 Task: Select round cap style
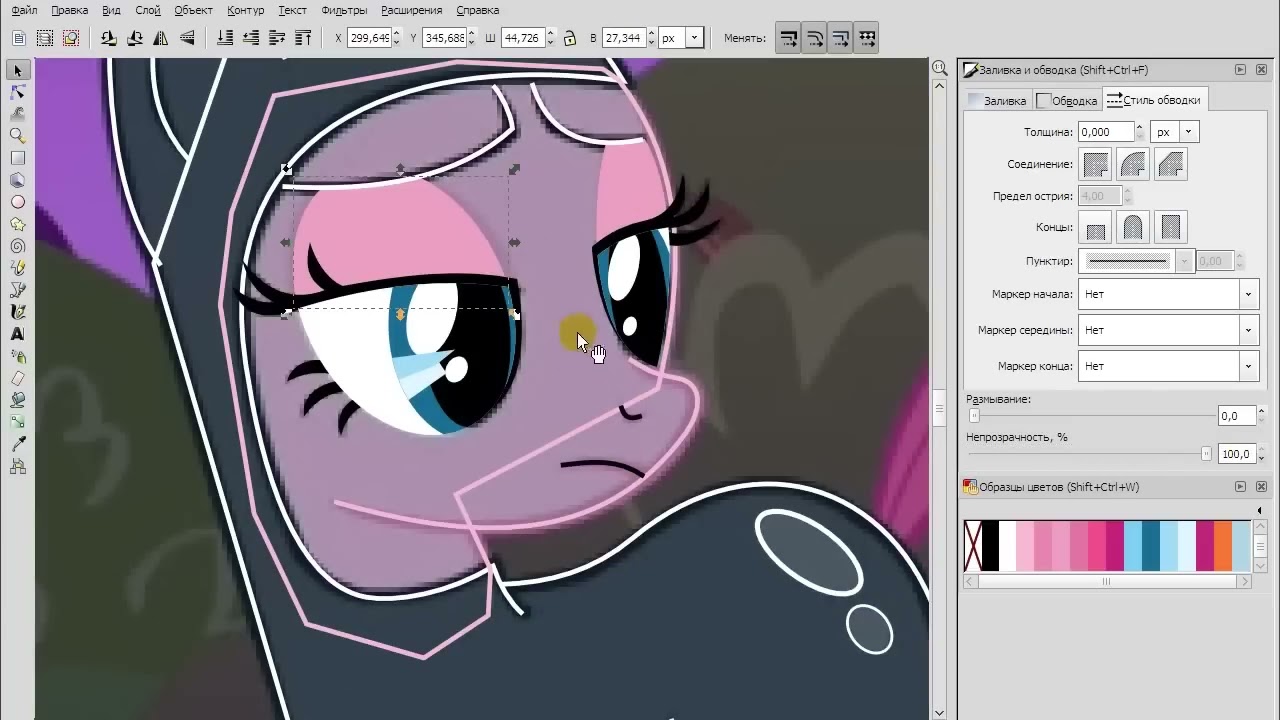pyautogui.click(x=1133, y=227)
